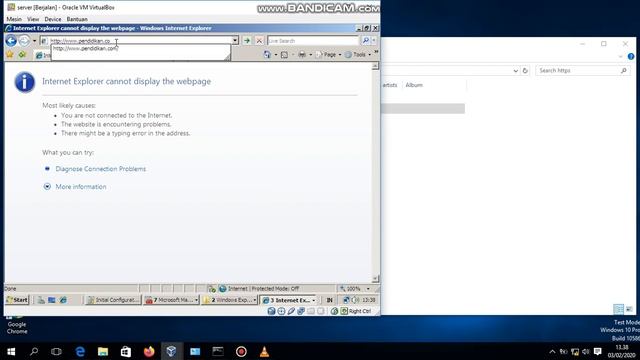640x360 pixels.
Task: Open the Page menu in IE command bar
Action: pyautogui.click(x=329, y=55)
